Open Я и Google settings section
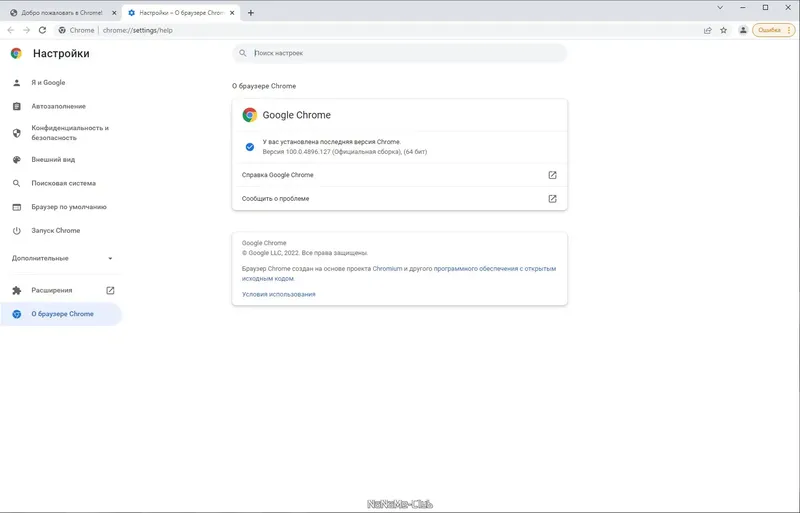This screenshot has height=513, width=800. pyautogui.click(x=61, y=83)
